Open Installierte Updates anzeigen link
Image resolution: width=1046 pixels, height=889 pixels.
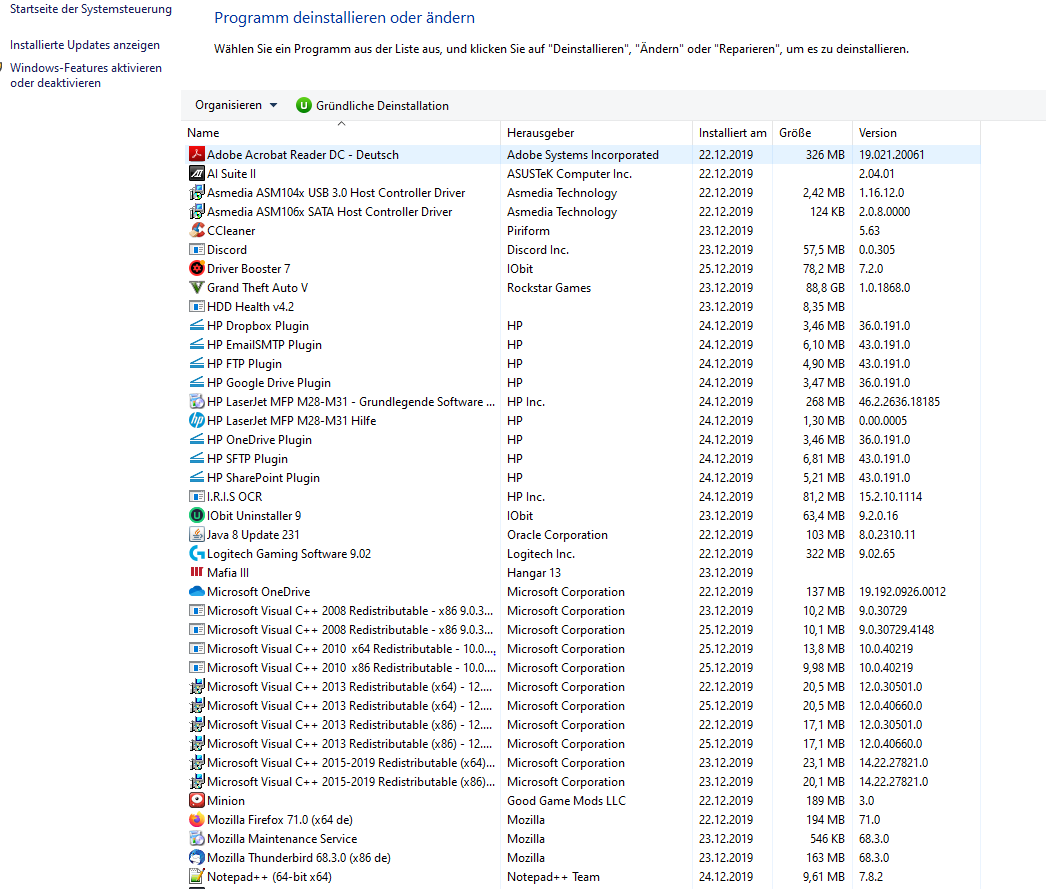(85, 45)
